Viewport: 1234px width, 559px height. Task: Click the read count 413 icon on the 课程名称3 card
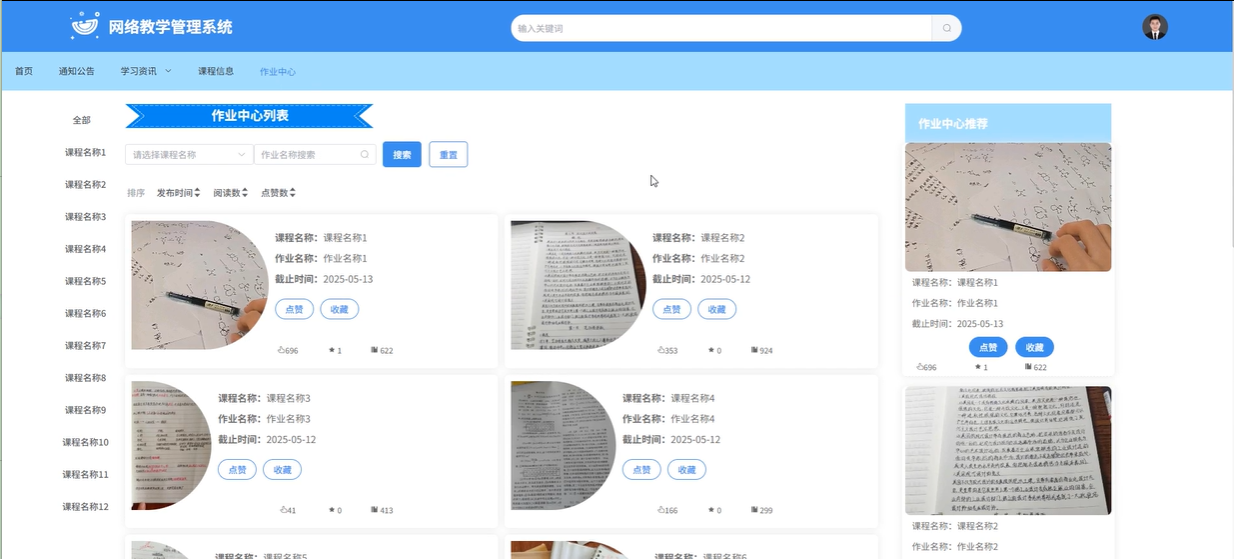coord(382,510)
